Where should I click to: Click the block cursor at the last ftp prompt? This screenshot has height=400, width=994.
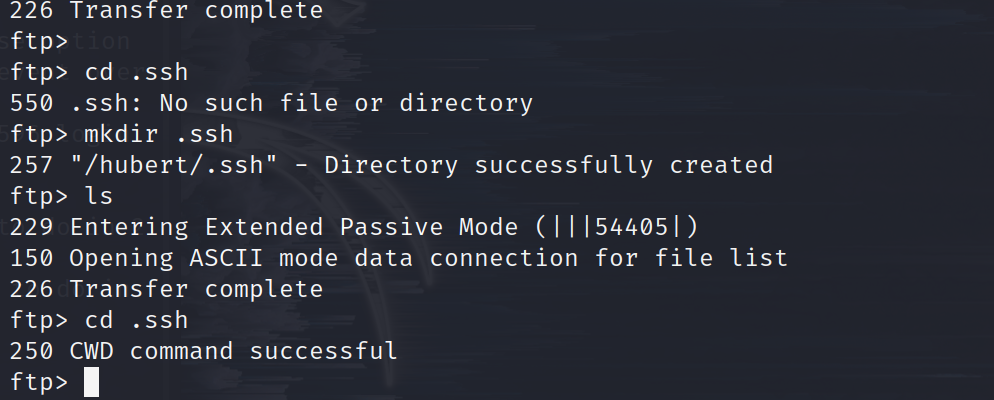point(91,382)
